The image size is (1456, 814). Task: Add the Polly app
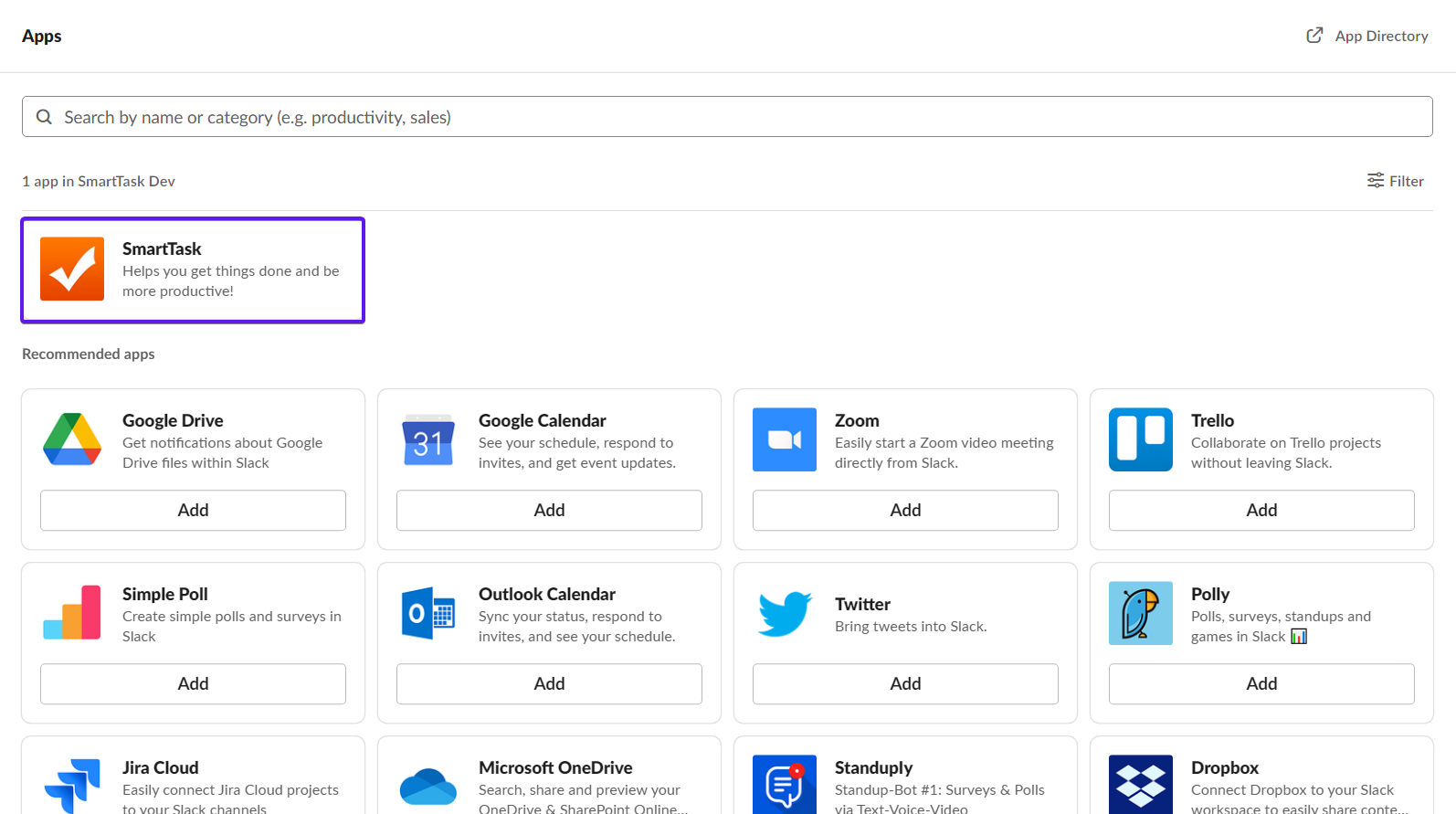tap(1261, 683)
